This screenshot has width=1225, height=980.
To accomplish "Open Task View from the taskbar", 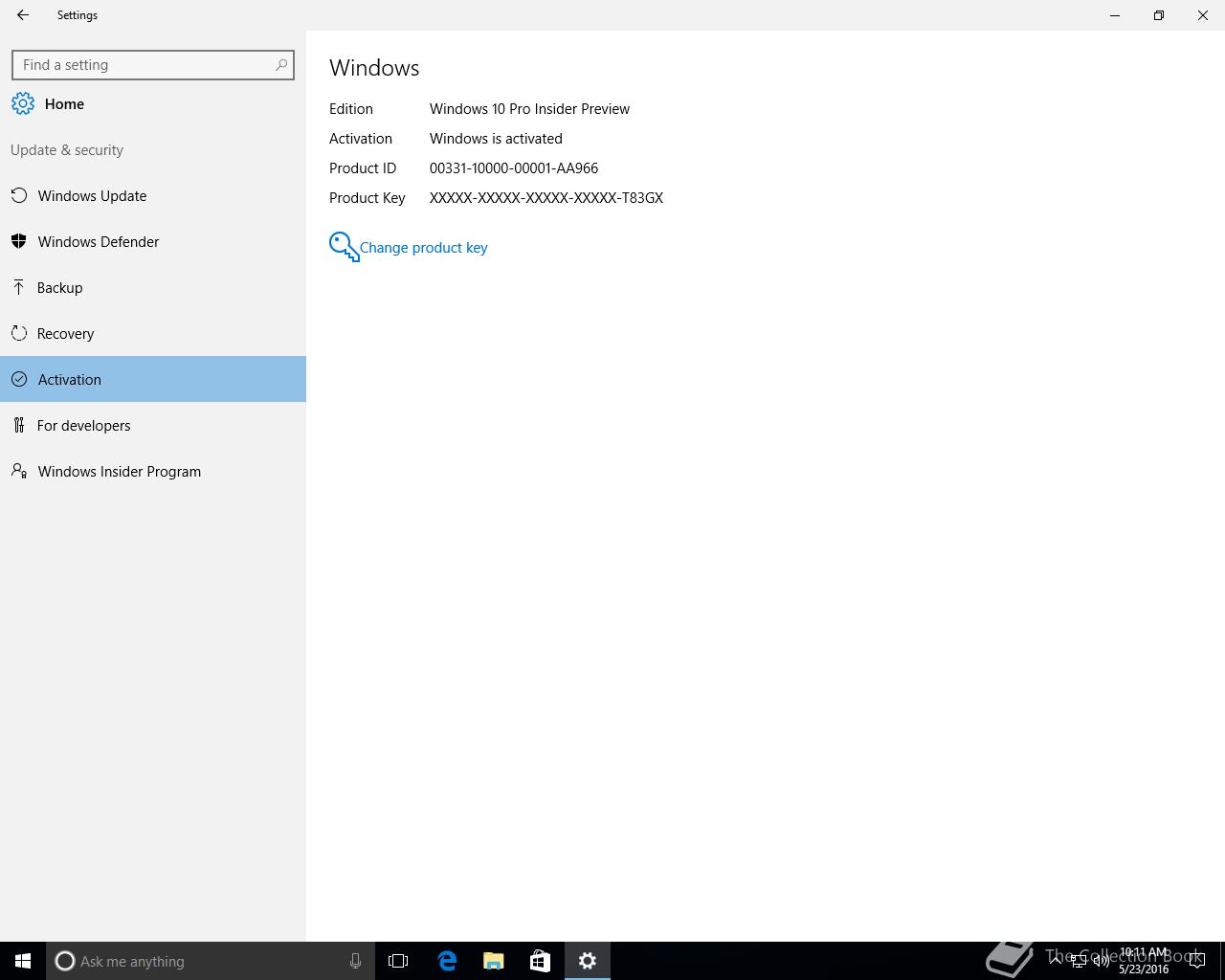I will click(398, 961).
